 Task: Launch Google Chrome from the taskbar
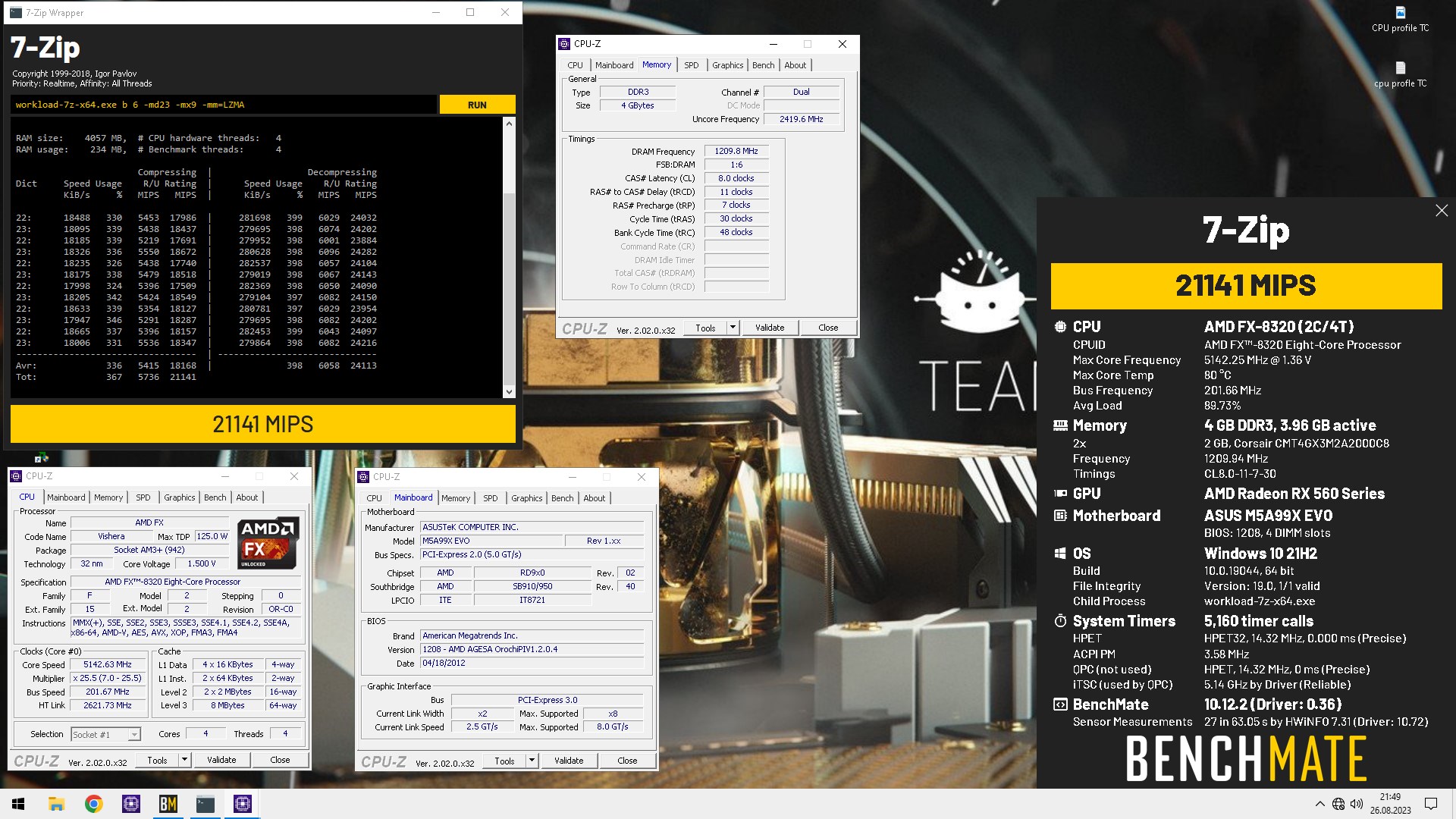(93, 804)
